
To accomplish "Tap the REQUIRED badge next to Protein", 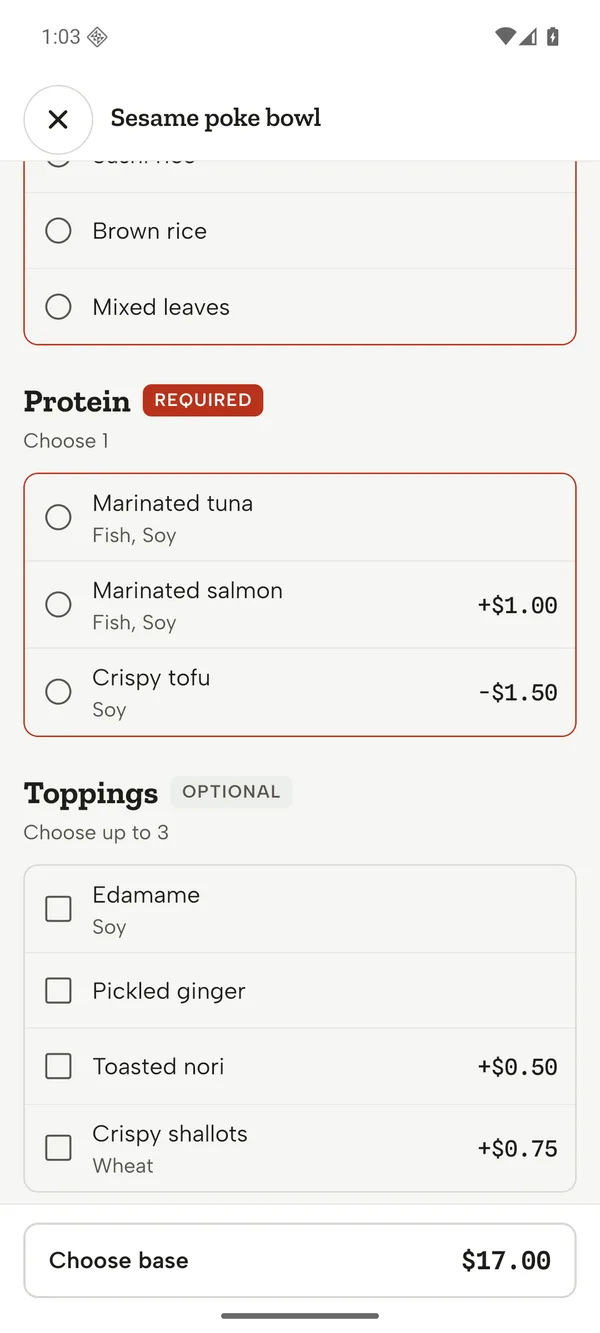I will point(203,400).
